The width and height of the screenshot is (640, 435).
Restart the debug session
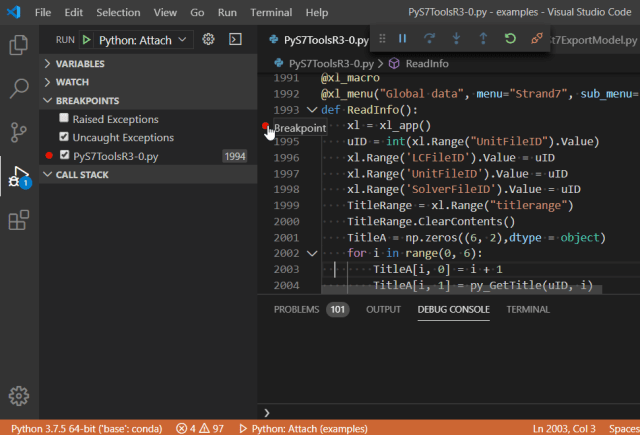pos(510,39)
